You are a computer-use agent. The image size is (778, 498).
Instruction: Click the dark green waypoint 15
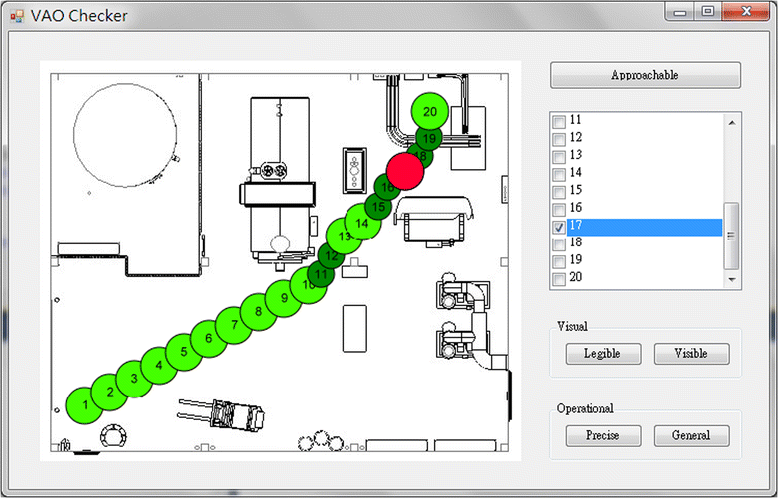coord(379,207)
